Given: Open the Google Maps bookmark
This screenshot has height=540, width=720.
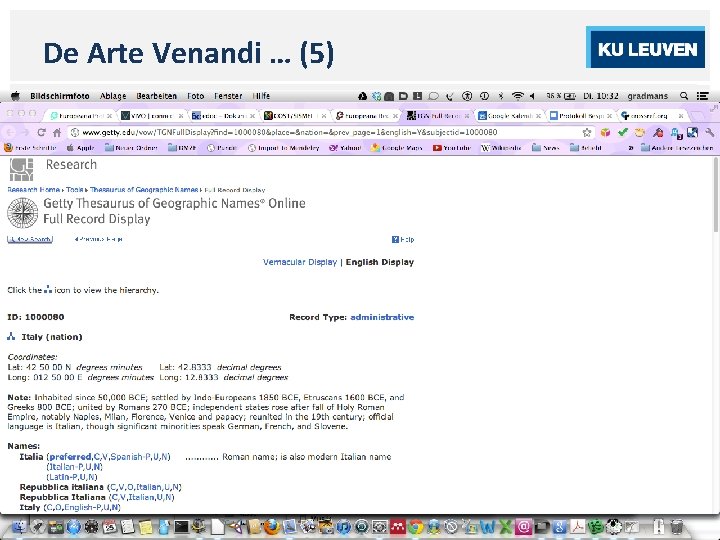Looking at the screenshot, I should (x=397, y=148).
